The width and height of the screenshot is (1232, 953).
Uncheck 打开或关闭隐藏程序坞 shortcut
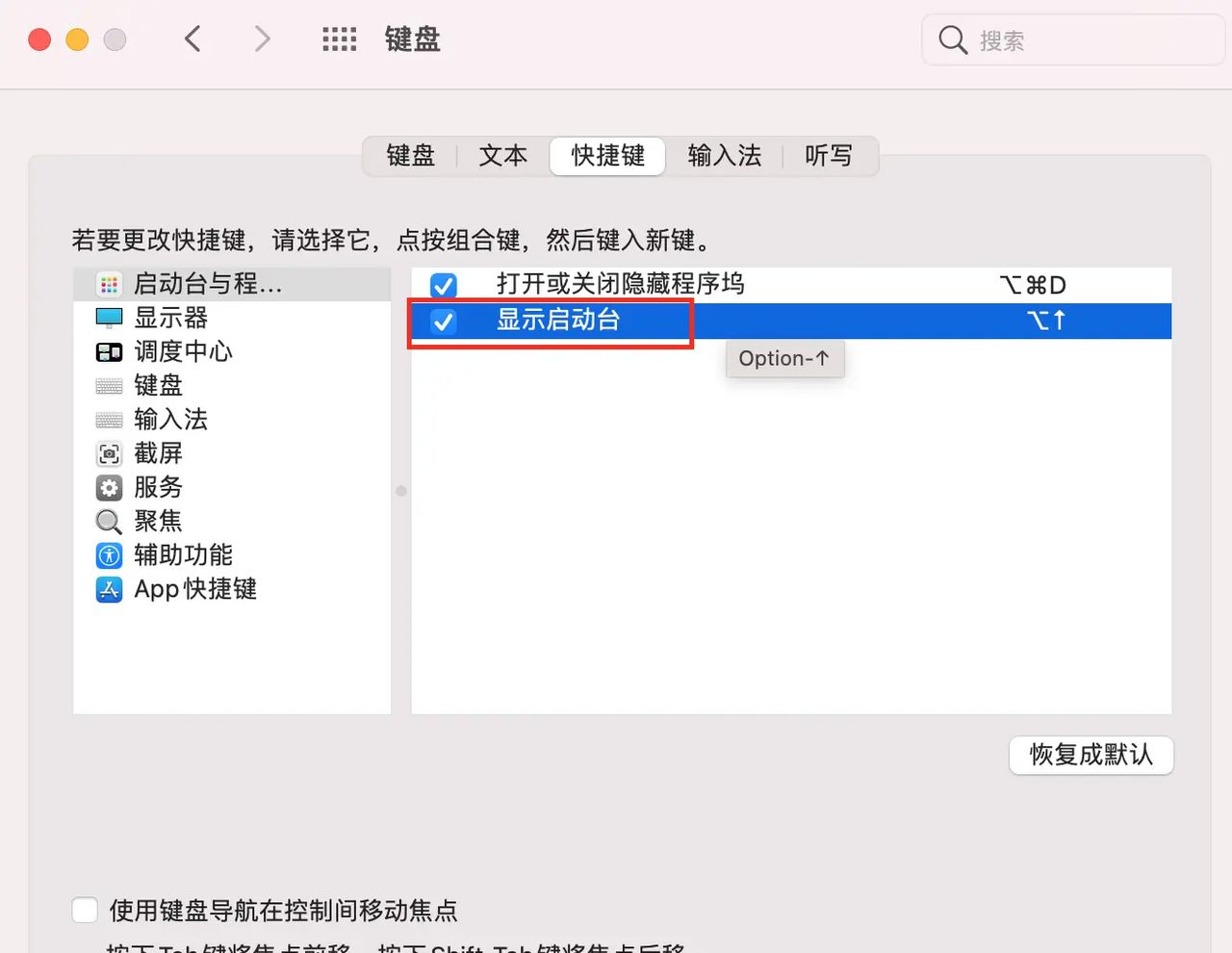[444, 285]
